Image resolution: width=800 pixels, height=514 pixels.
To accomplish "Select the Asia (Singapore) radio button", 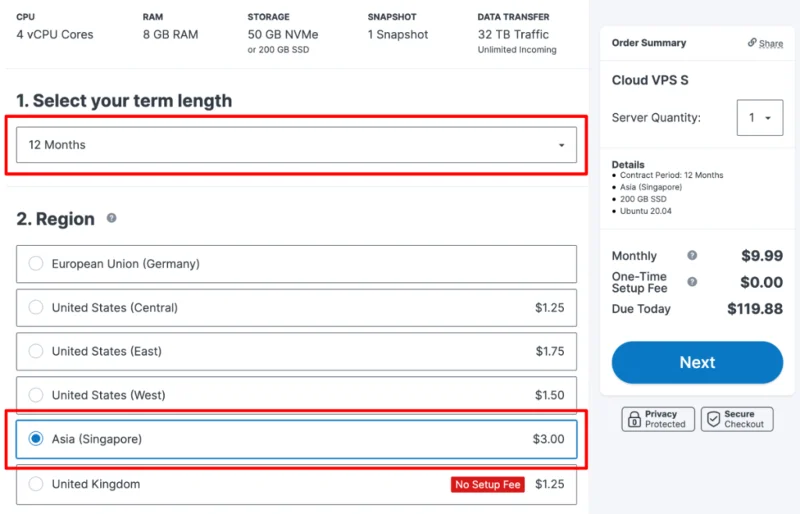I will [x=36, y=438].
